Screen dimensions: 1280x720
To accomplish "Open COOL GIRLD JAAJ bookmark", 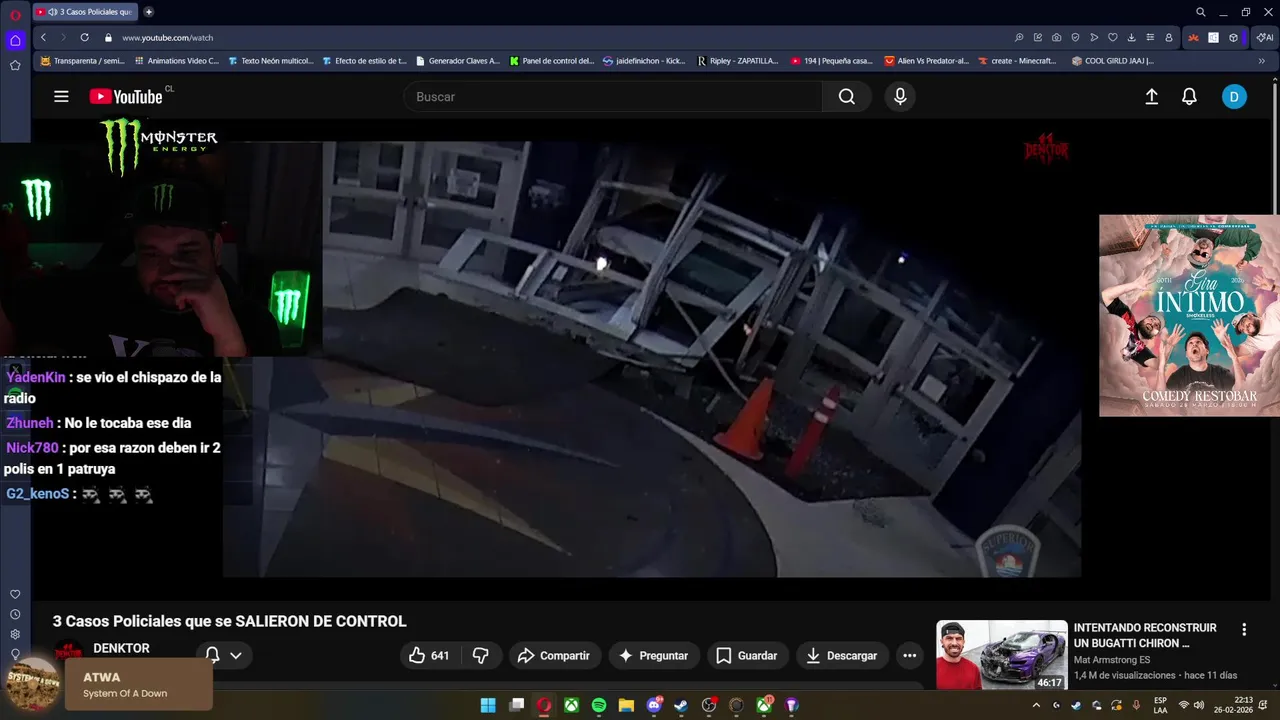I will [1112, 61].
